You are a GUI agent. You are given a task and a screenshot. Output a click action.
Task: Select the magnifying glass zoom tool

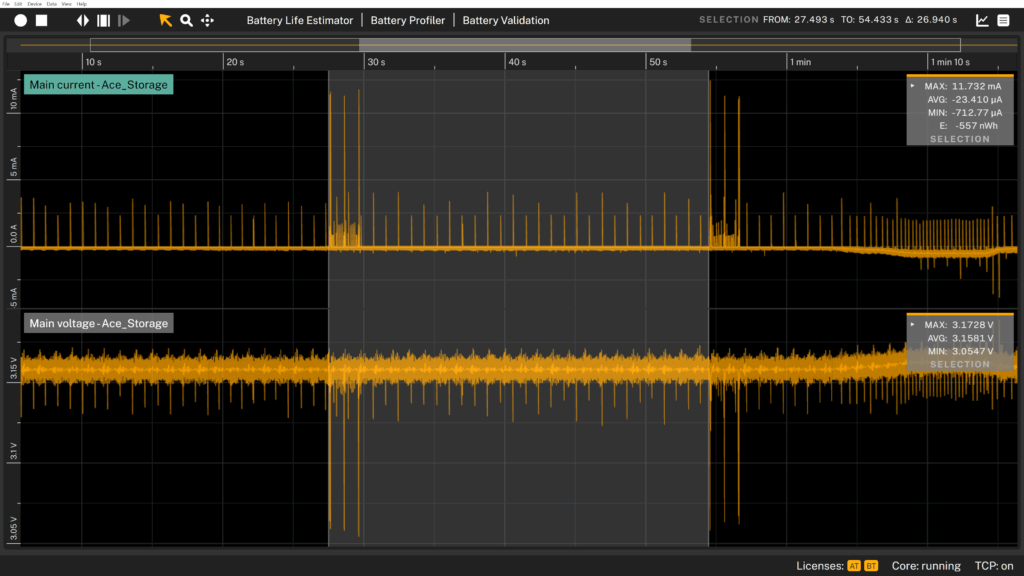pyautogui.click(x=186, y=20)
